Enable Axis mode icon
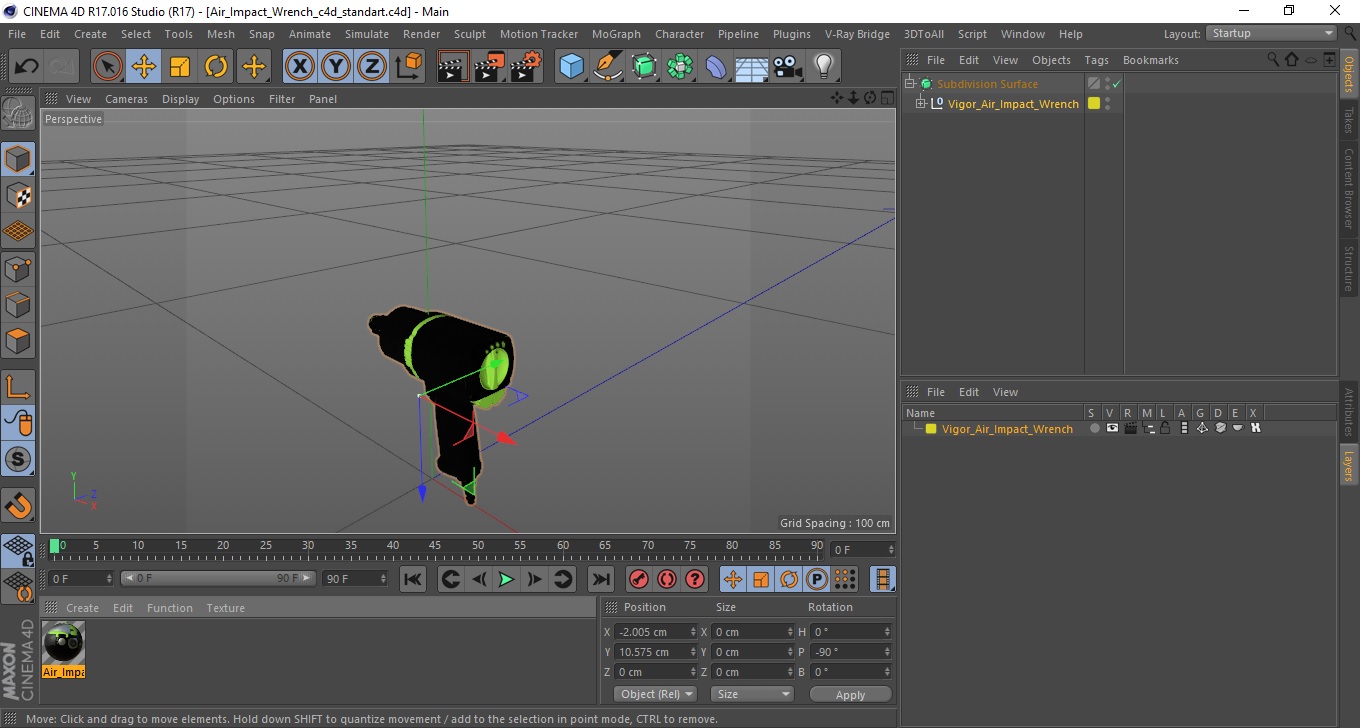1360x728 pixels. 18,387
